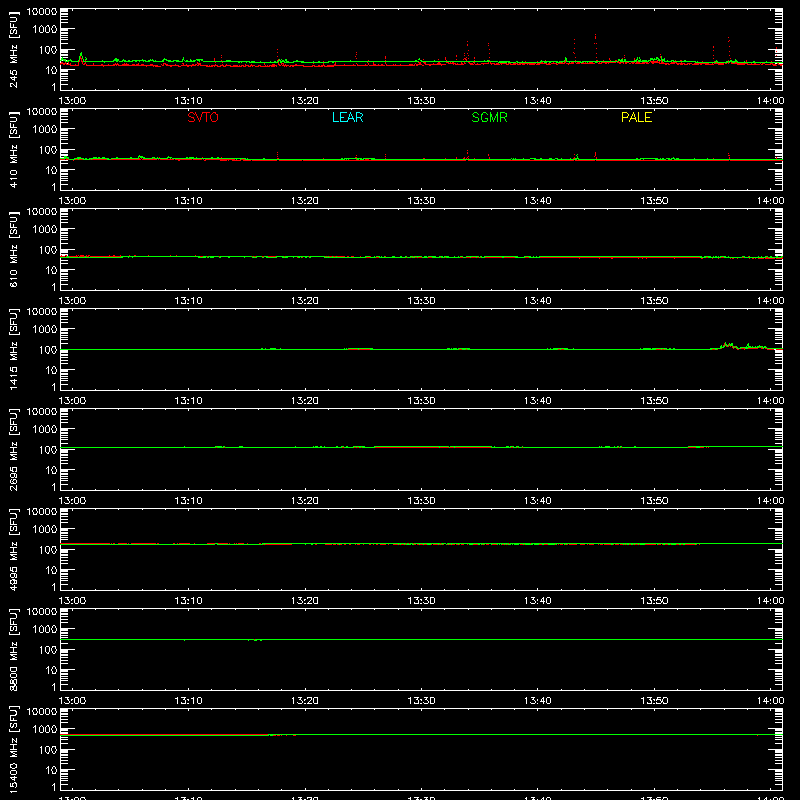Click the green SGMR station legend label

pos(489,117)
